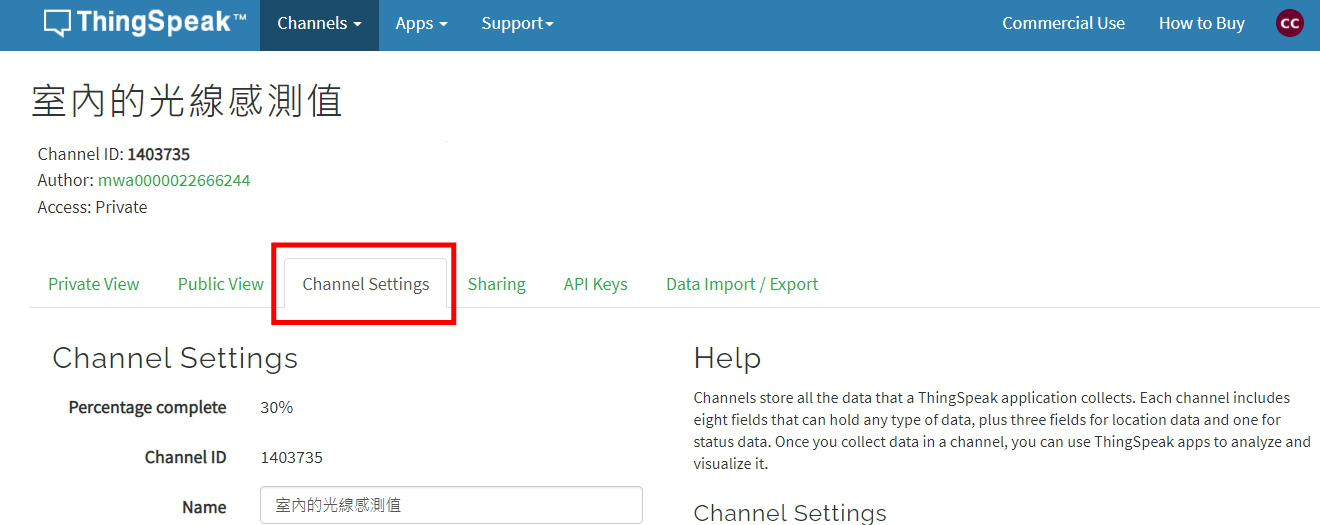Click the ThingSpeak speech-bubble logo
1320x525 pixels.
[58, 24]
